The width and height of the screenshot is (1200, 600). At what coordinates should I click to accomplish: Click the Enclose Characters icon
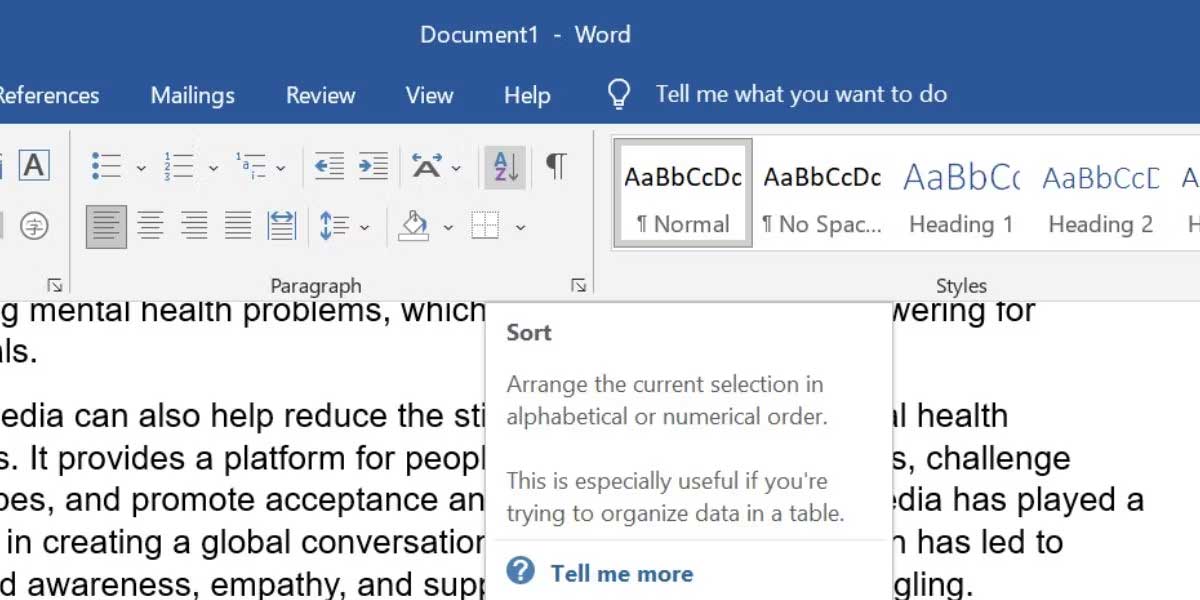pyautogui.click(x=34, y=226)
